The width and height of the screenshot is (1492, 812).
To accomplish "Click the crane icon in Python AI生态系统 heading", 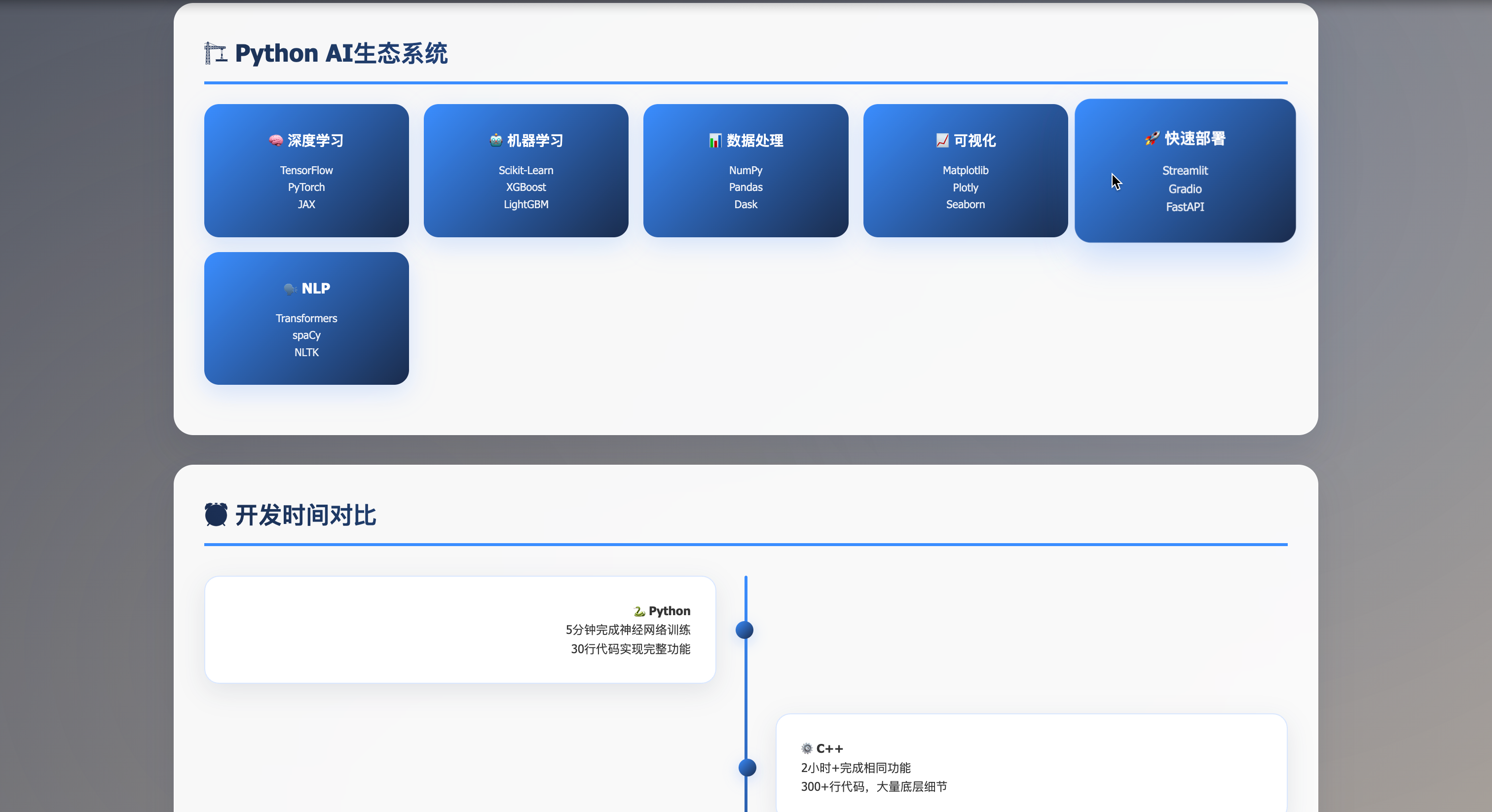I will click(x=216, y=53).
